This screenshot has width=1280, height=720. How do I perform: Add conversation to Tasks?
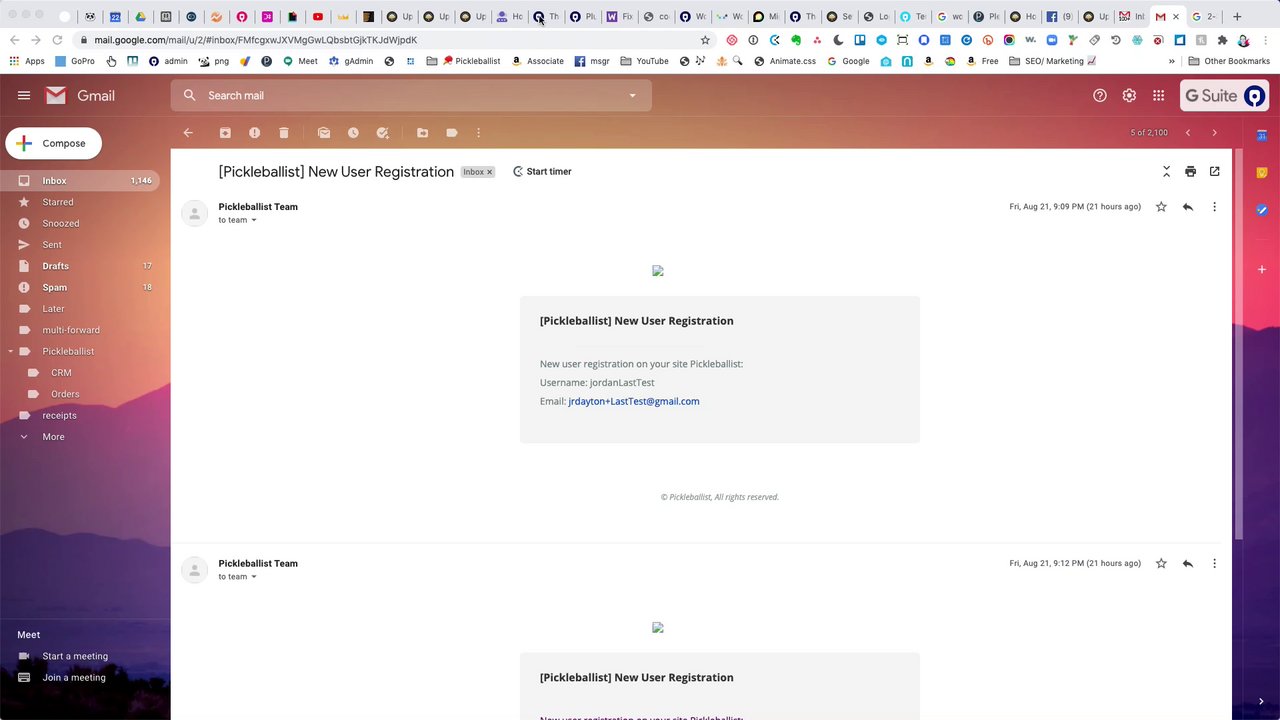pos(382,133)
